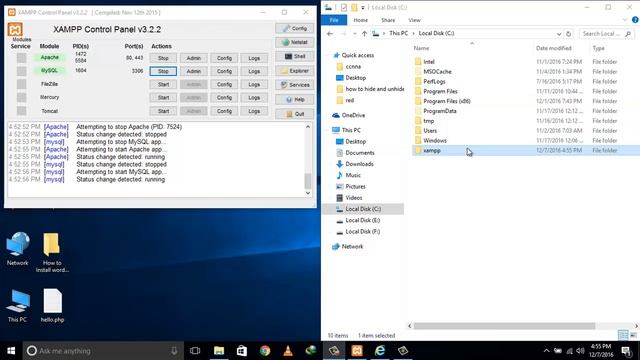640x360 pixels.
Task: Go up one folder level in Explorer
Action: [364, 33]
